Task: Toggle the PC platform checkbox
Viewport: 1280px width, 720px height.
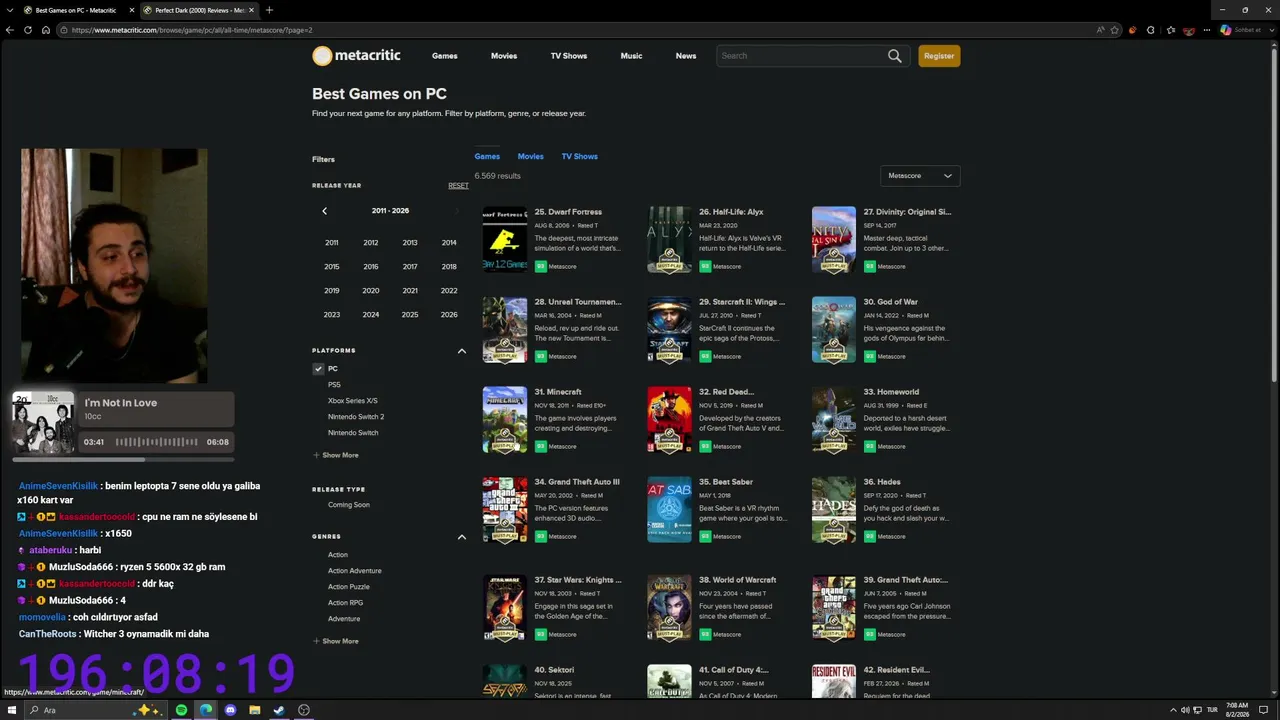Action: tap(318, 369)
